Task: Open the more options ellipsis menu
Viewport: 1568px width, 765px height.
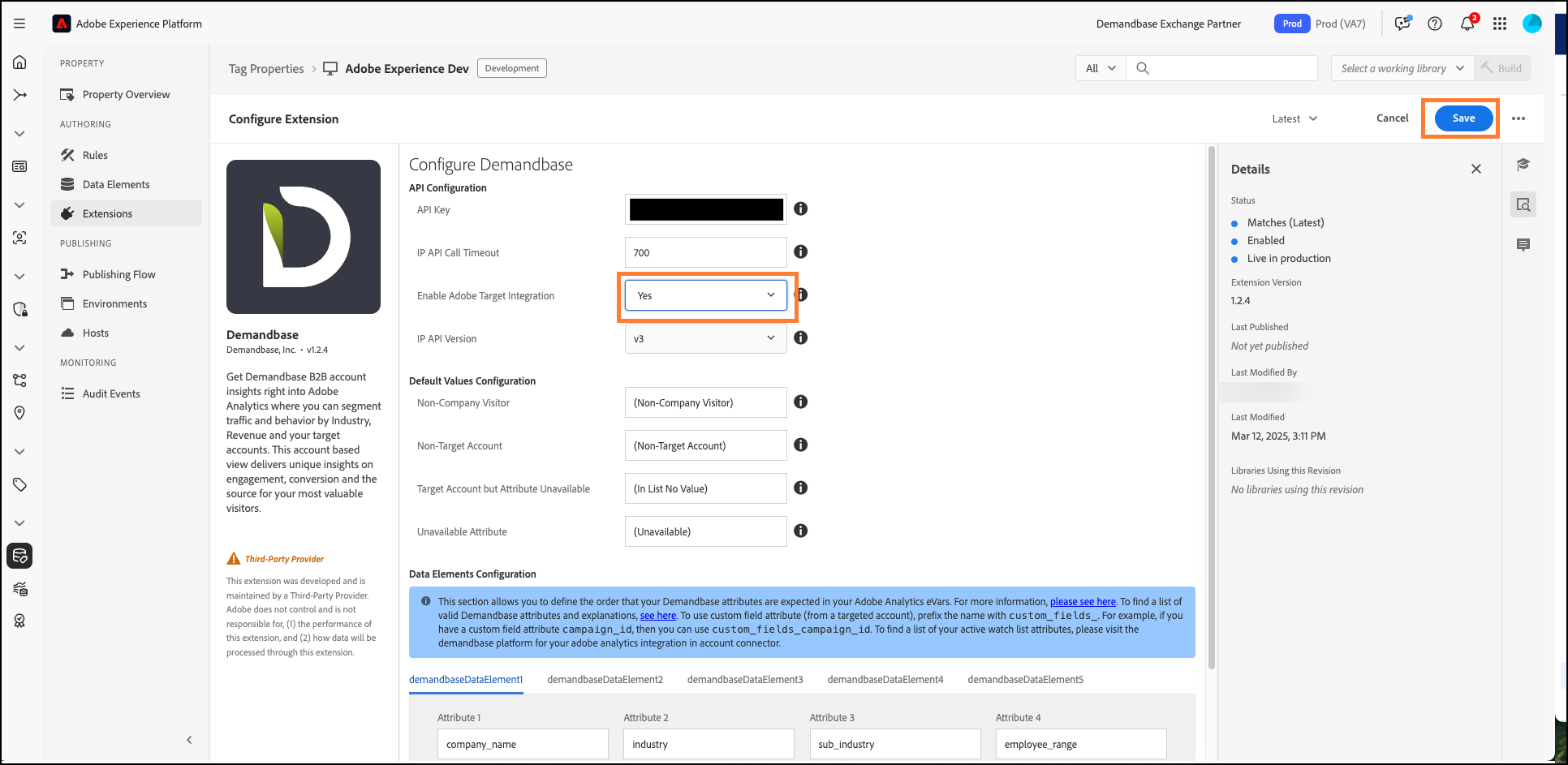Action: (1518, 118)
